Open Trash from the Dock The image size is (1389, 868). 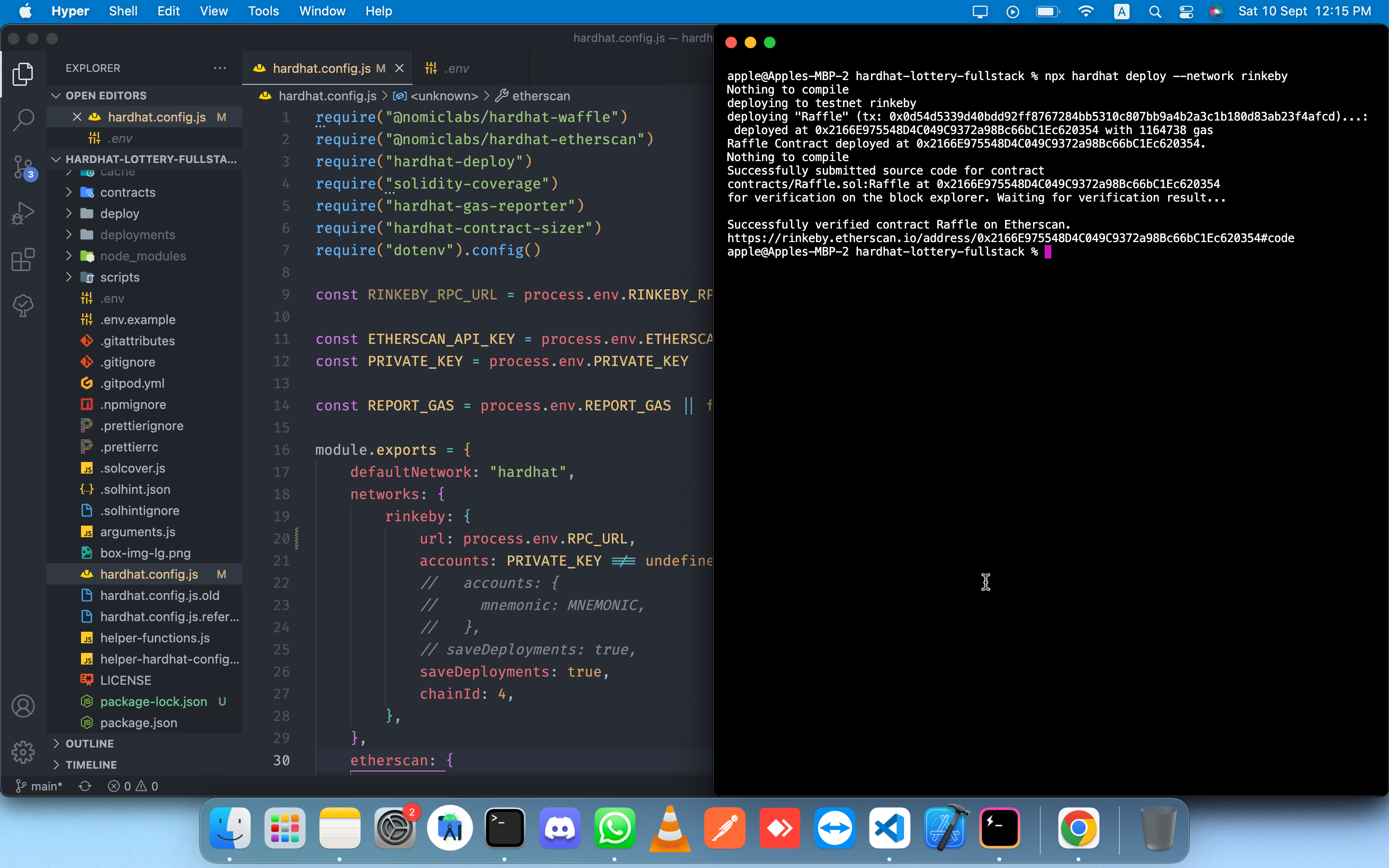[1157, 828]
